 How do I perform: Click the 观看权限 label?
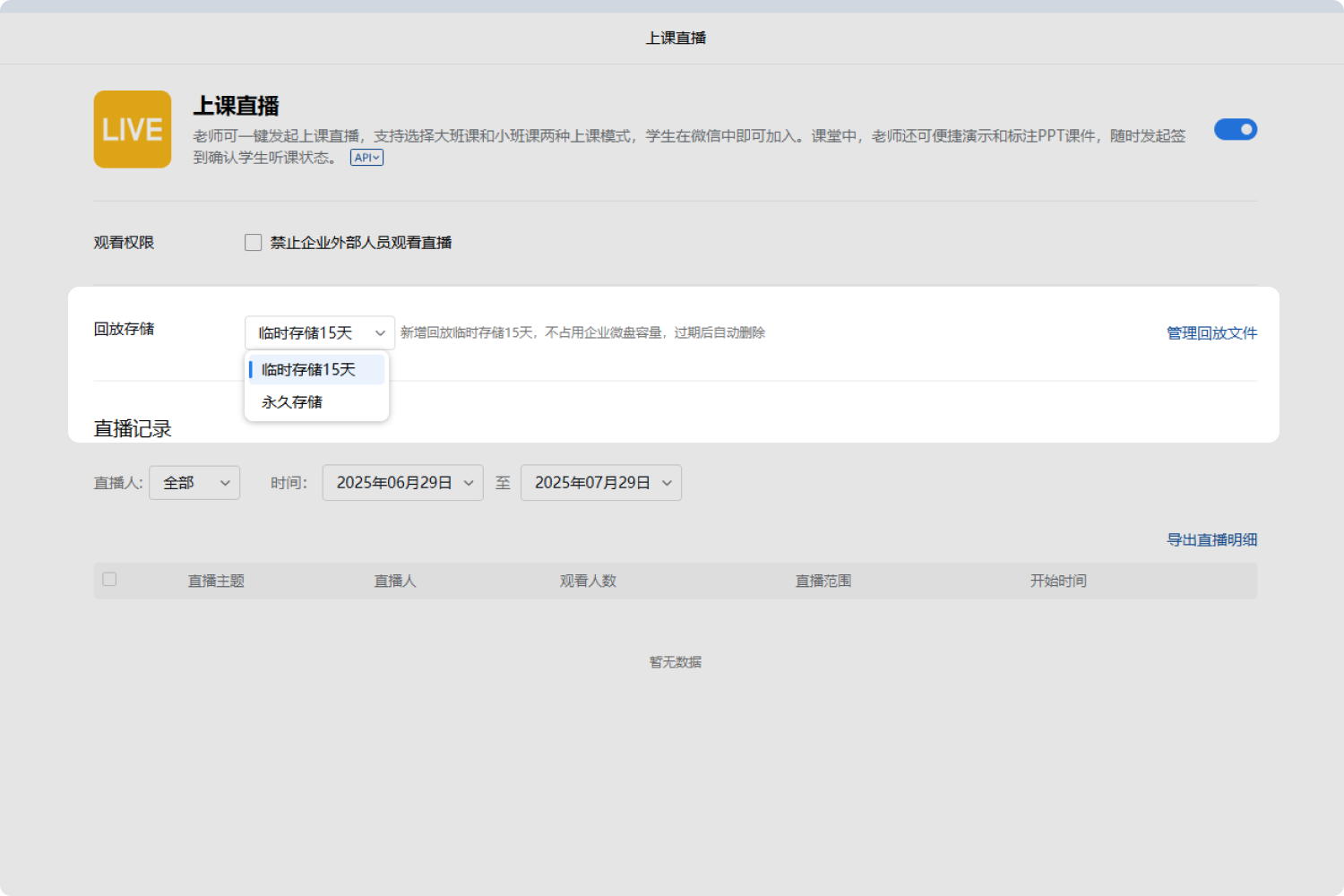pyautogui.click(x=124, y=243)
